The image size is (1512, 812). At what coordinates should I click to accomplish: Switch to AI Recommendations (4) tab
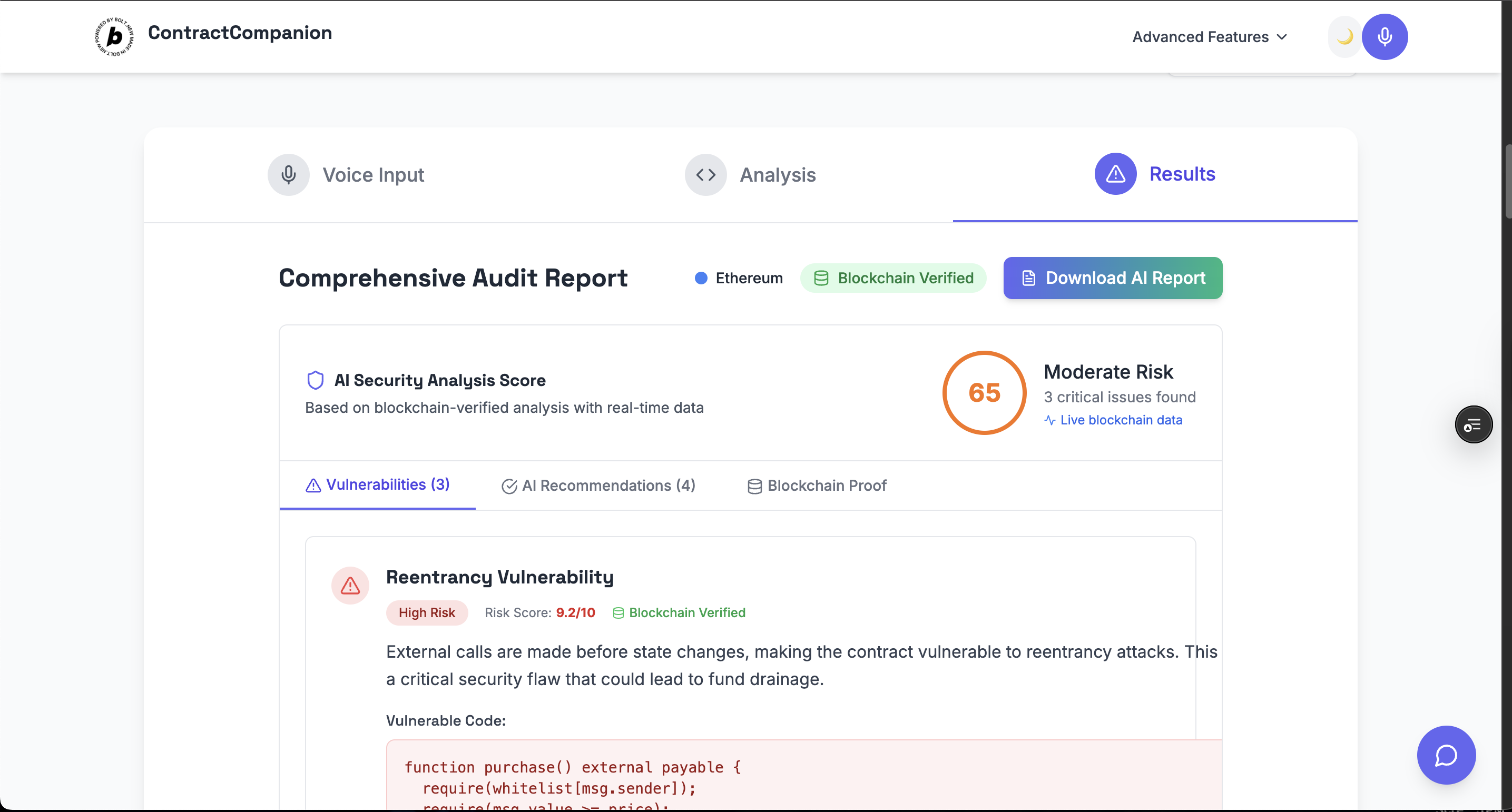[598, 486]
